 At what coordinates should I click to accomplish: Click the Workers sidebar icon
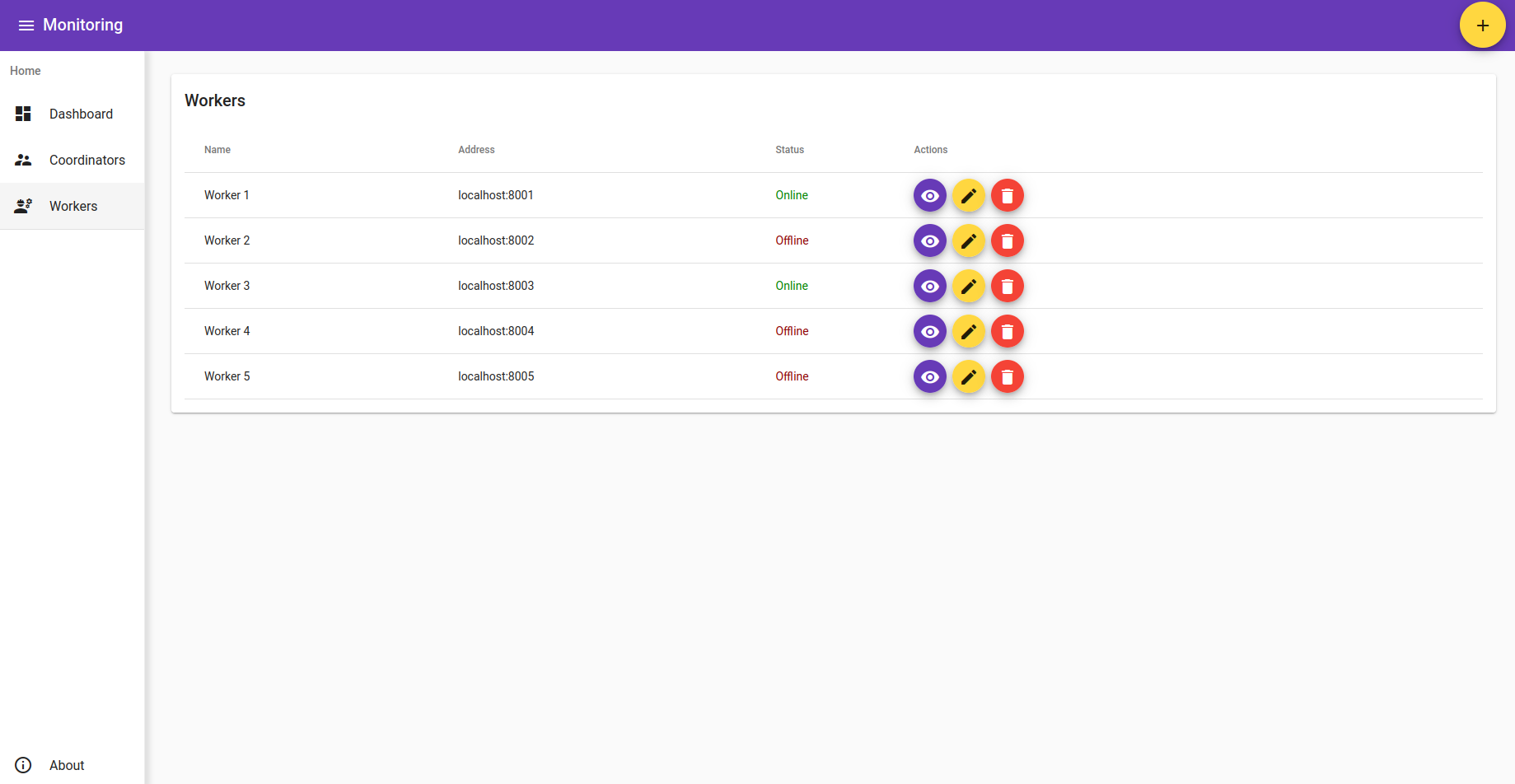pyautogui.click(x=23, y=206)
